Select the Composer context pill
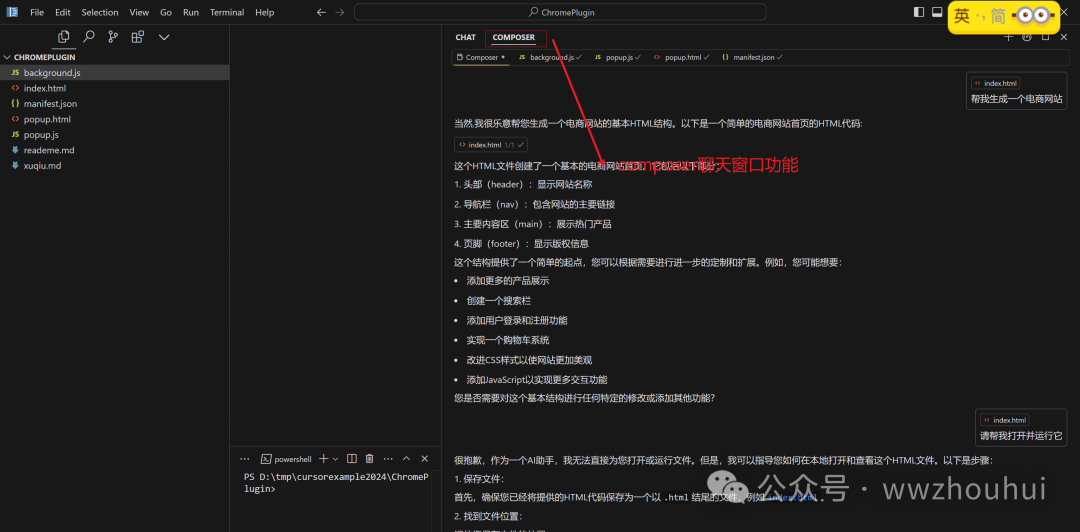1080x532 pixels. pyautogui.click(x=481, y=57)
